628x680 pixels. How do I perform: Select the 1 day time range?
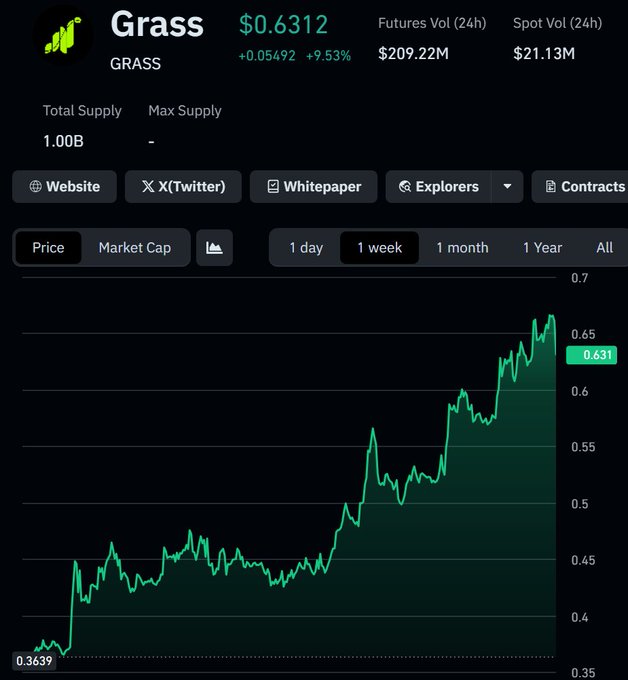(x=306, y=248)
